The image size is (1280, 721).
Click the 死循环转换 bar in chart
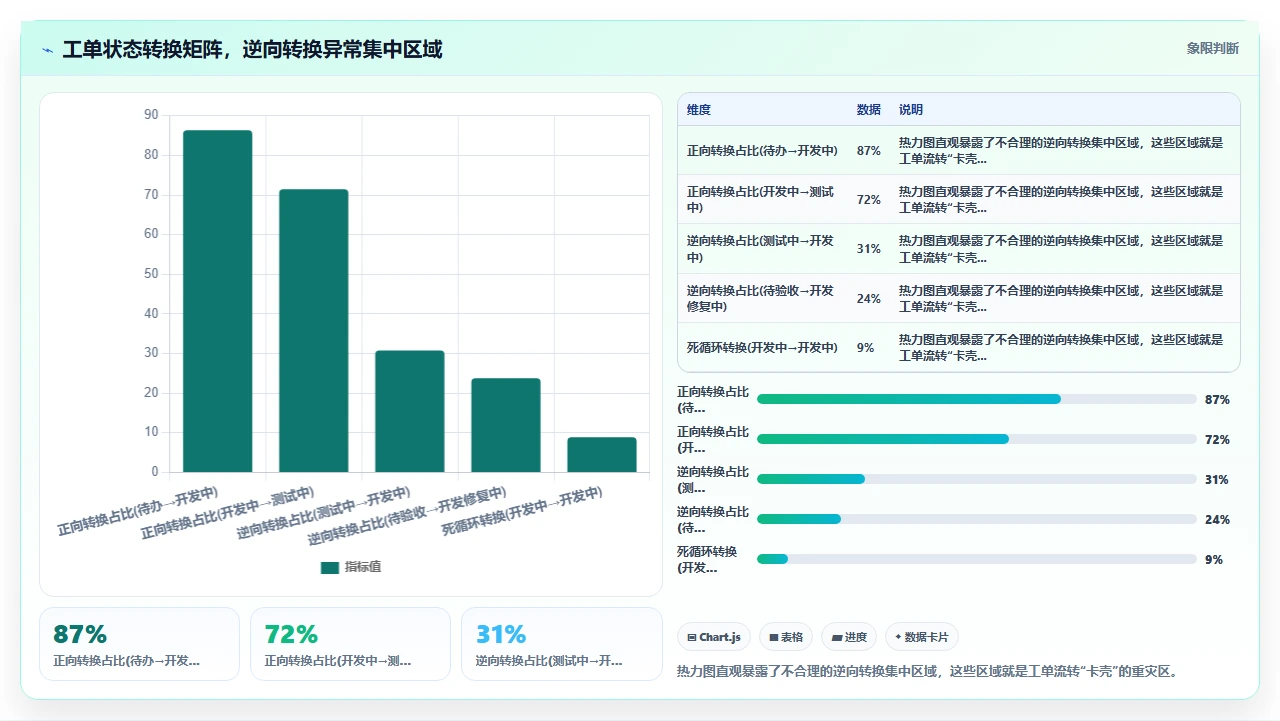pyautogui.click(x=602, y=455)
